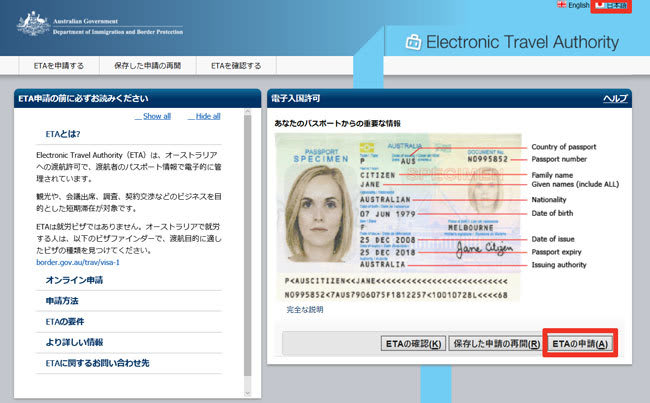Click the あなたのパスポートからの重要な情報 text
Image resolution: width=650 pixels, height=403 pixels.
337,124
